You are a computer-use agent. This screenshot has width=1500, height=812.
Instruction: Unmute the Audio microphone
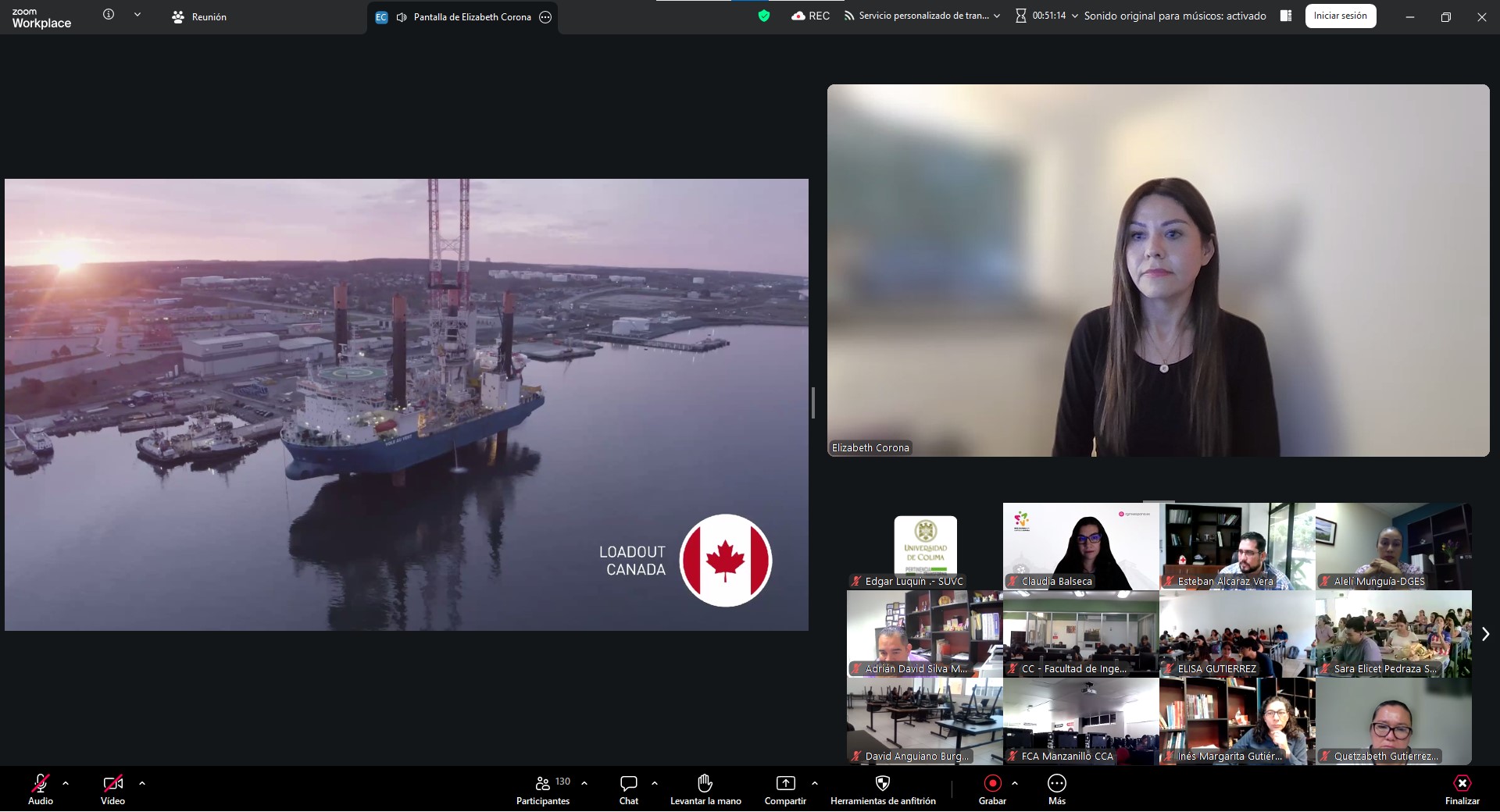point(41,783)
